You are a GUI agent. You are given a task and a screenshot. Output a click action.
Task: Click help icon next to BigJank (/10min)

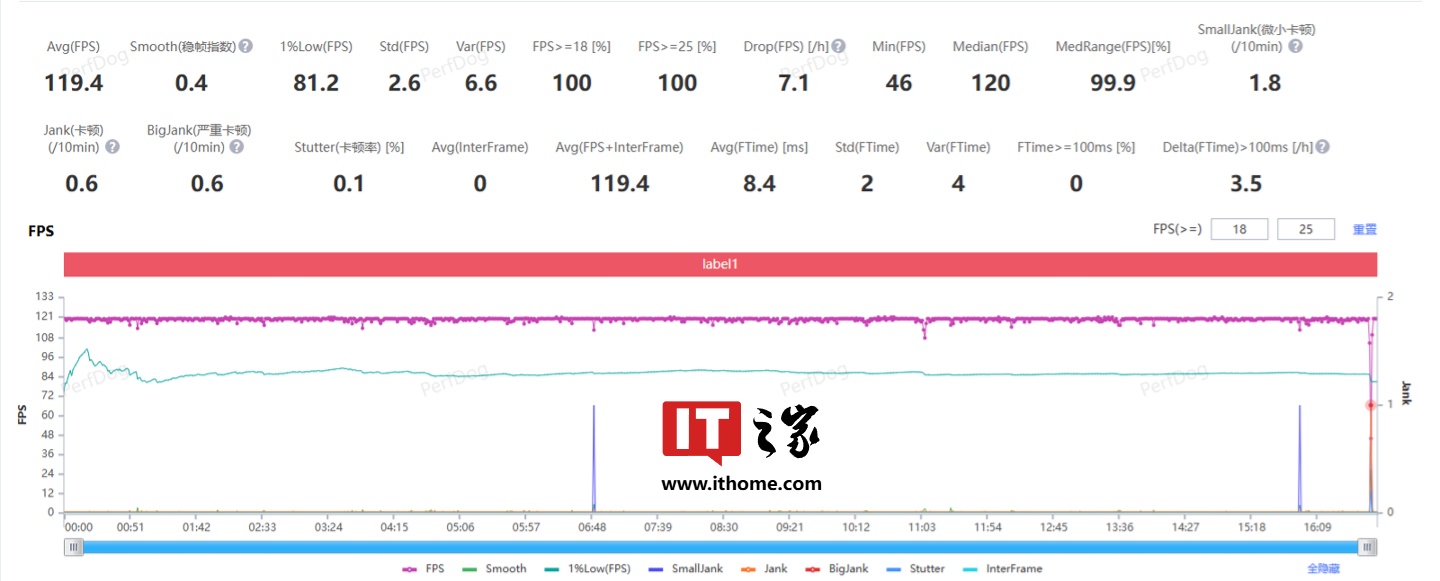[x=236, y=147]
